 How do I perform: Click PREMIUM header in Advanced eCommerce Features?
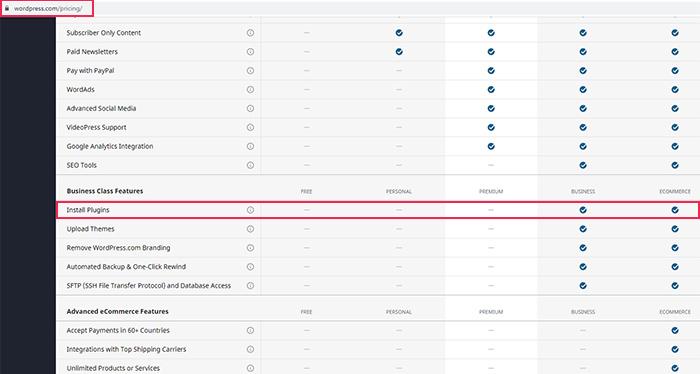coord(491,312)
